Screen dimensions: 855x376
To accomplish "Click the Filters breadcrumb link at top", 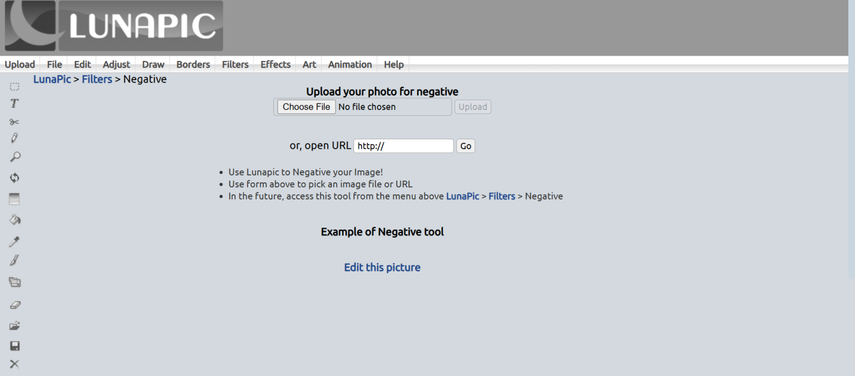I will click(x=97, y=79).
